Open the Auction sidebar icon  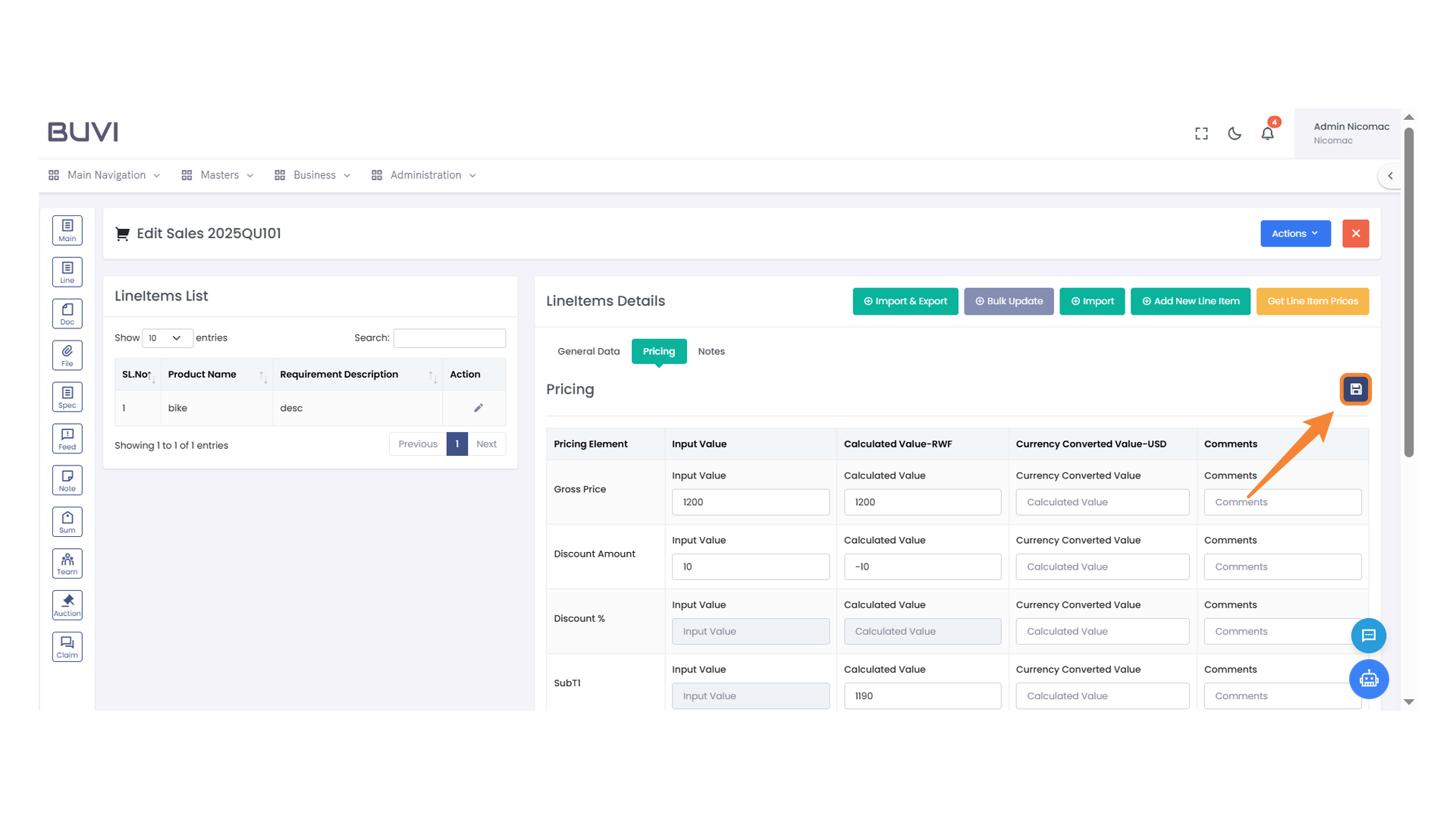(x=67, y=605)
